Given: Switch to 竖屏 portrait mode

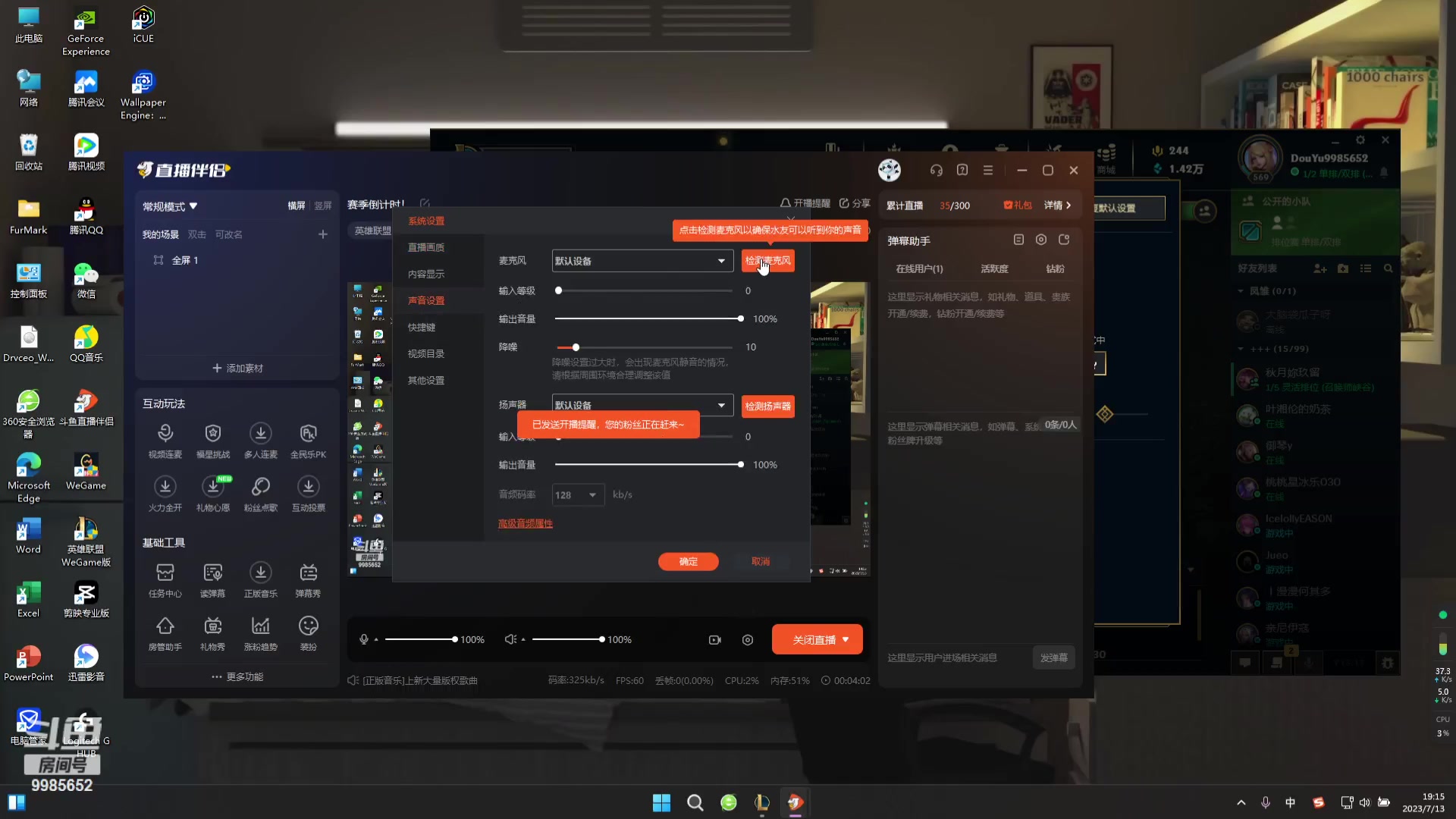Looking at the screenshot, I should coord(323,206).
